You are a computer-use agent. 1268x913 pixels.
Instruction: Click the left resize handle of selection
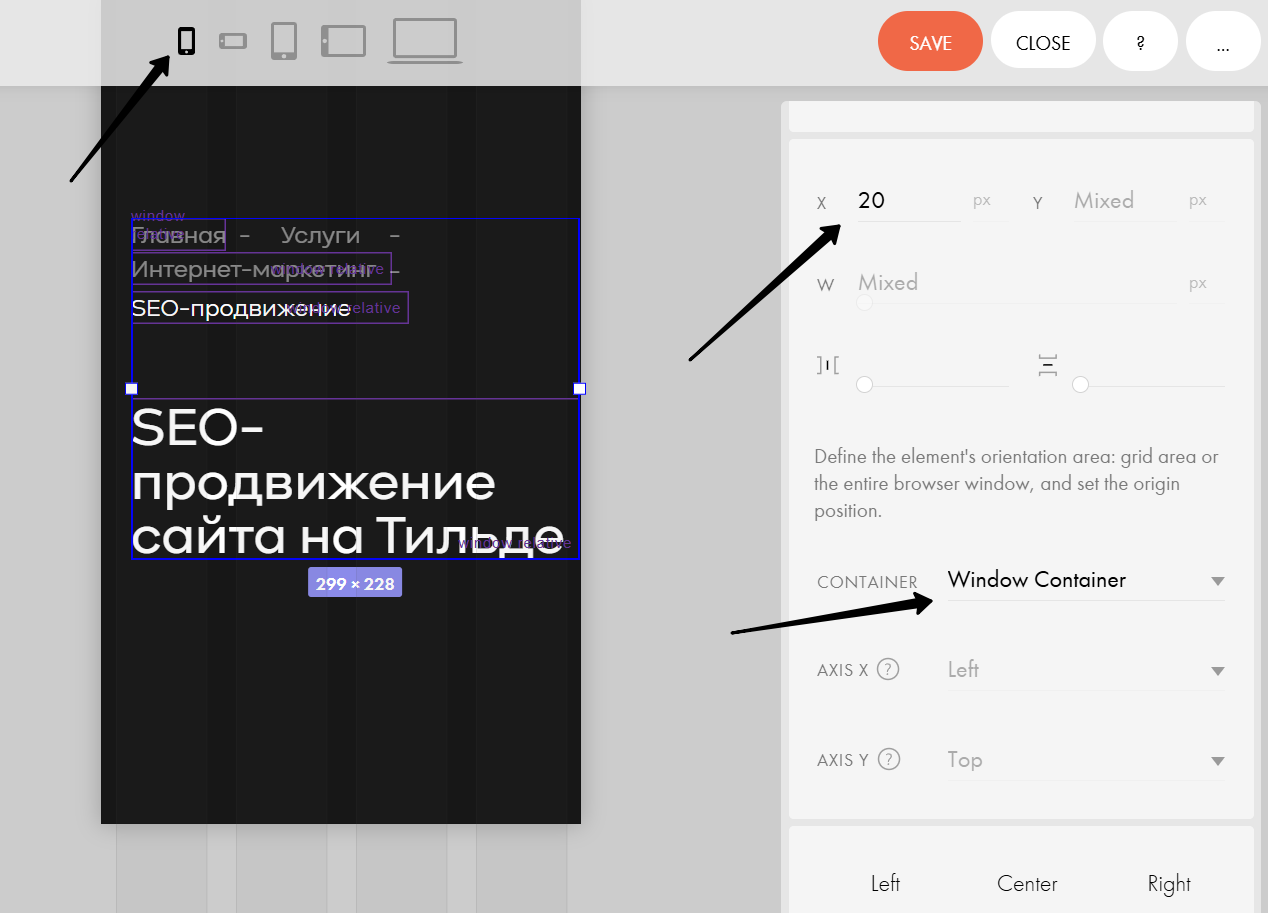tap(131, 388)
